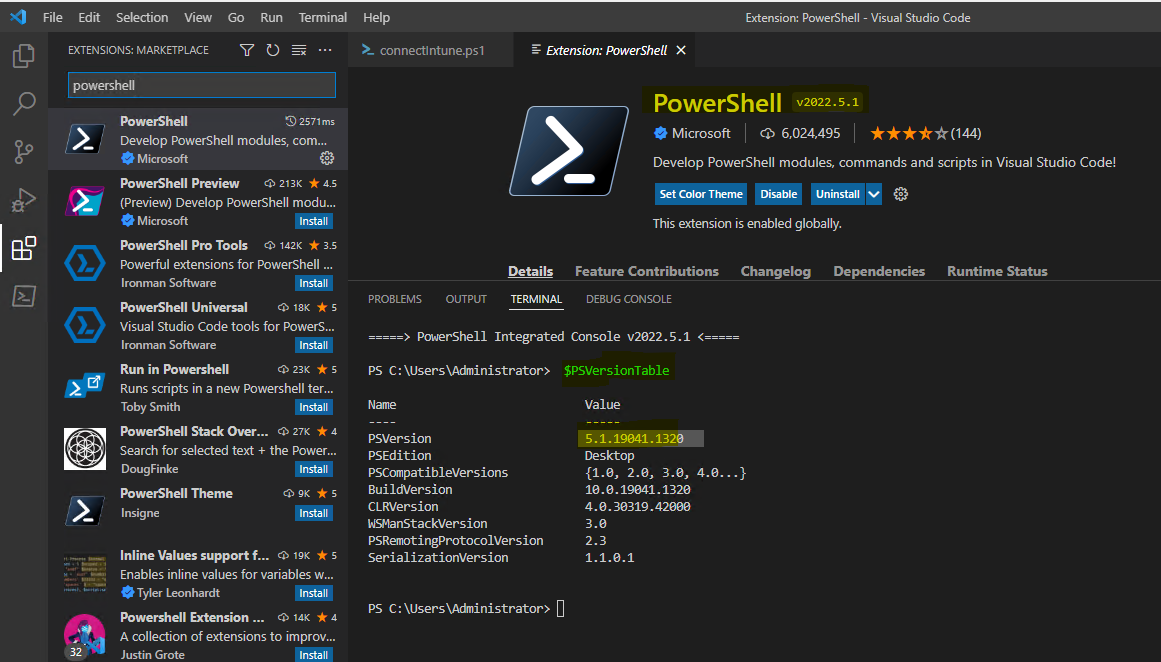The height and width of the screenshot is (662, 1161).
Task: Close the Extension: PowerShell tab
Action: [681, 50]
